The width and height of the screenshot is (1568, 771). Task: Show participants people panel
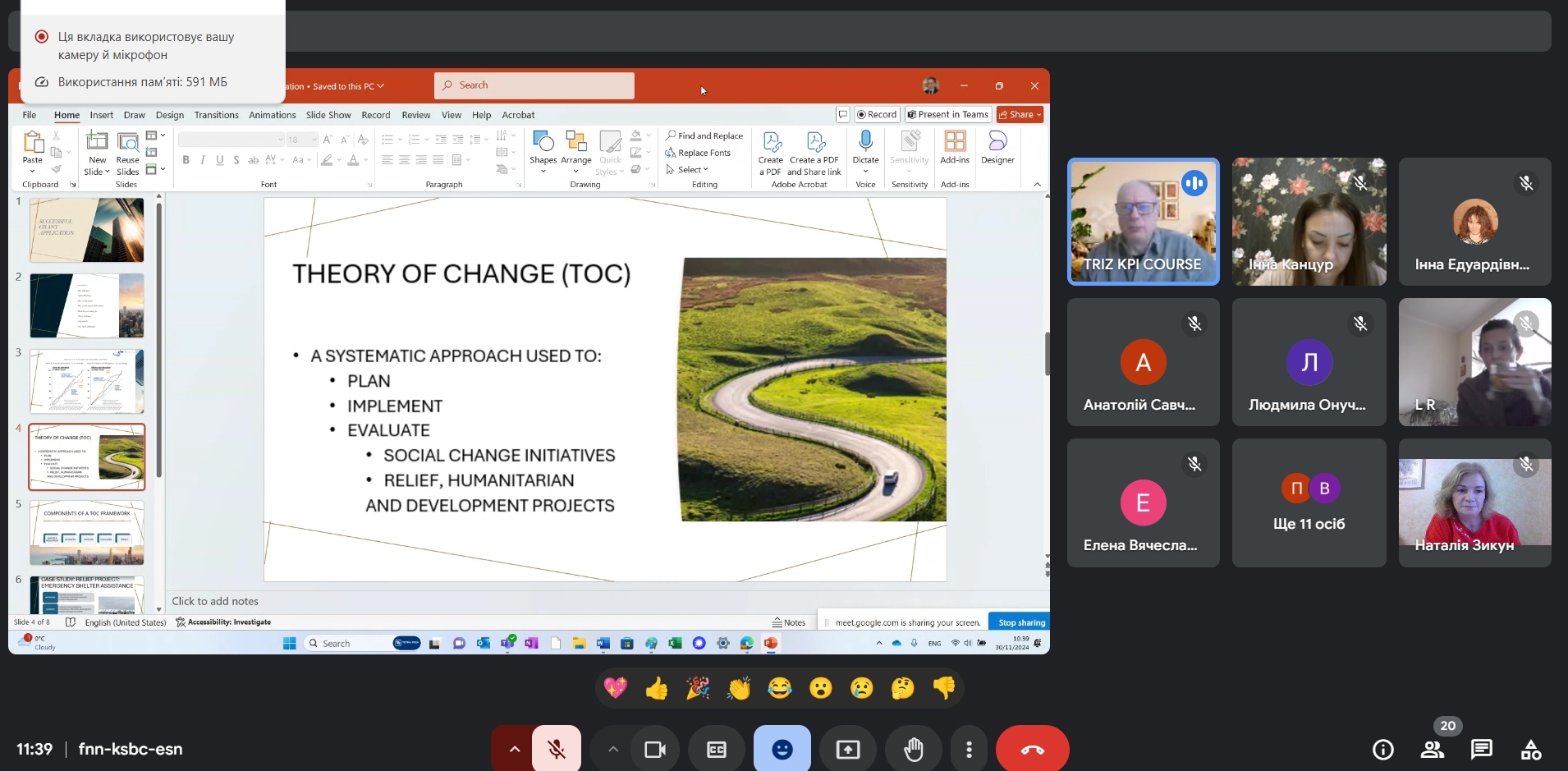click(1433, 749)
